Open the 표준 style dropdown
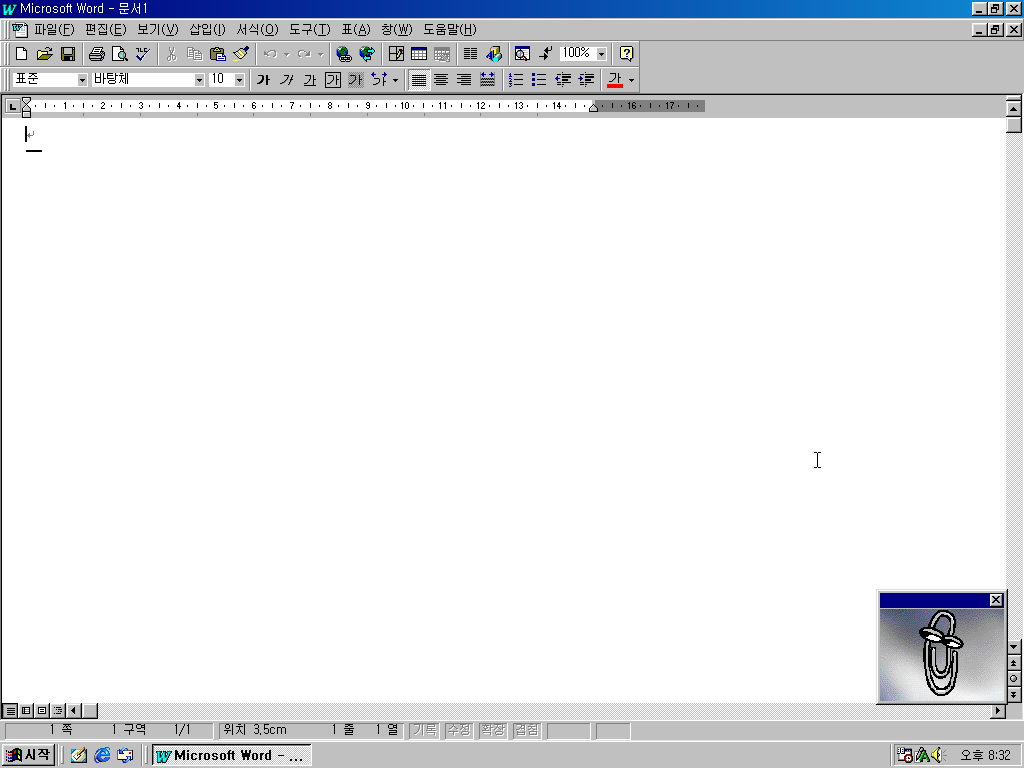 click(x=82, y=80)
